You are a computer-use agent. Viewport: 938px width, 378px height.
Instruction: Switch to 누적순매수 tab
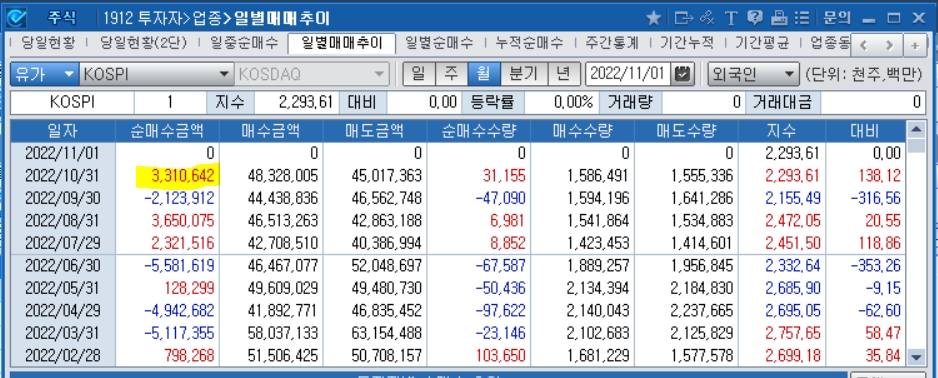pyautogui.click(x=529, y=43)
